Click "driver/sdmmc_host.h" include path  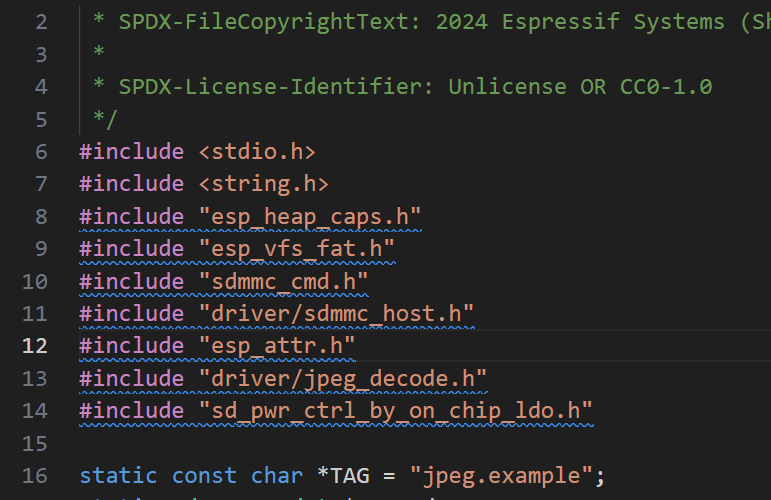337,314
